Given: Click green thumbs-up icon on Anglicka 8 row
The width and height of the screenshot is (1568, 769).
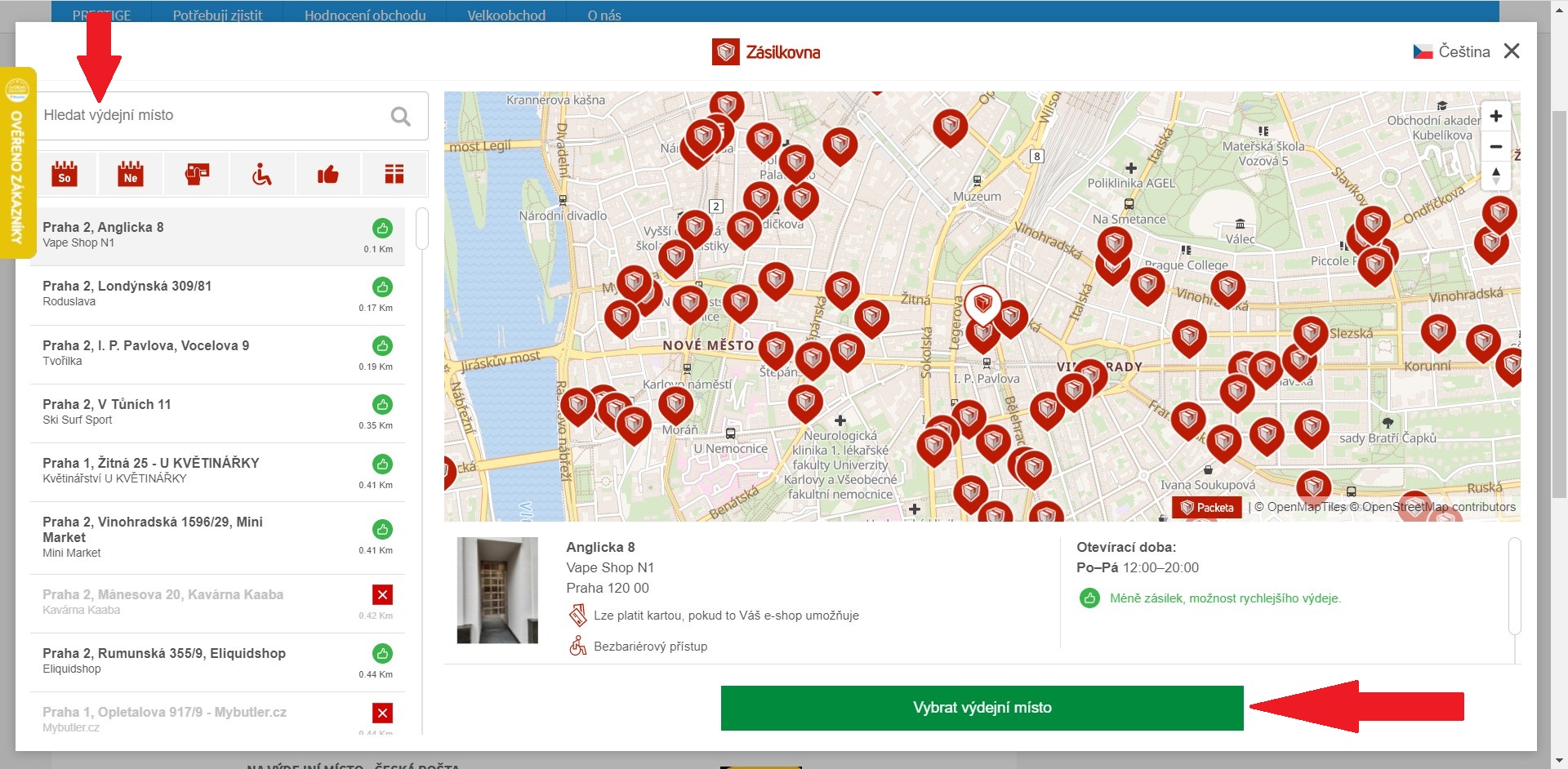Looking at the screenshot, I should tap(382, 228).
